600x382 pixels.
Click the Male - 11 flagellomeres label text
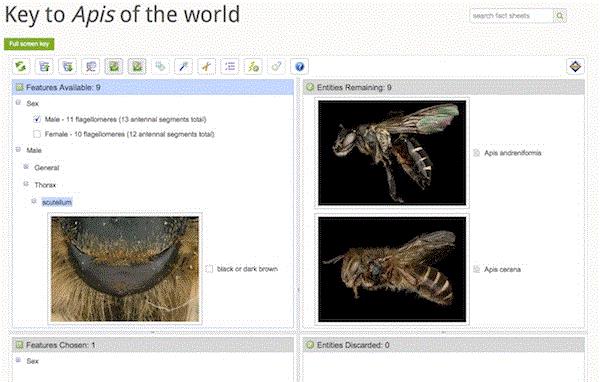126,119
